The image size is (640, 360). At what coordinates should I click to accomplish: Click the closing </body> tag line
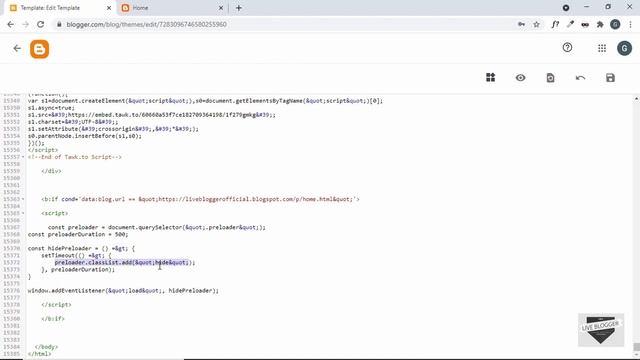(x=46, y=347)
